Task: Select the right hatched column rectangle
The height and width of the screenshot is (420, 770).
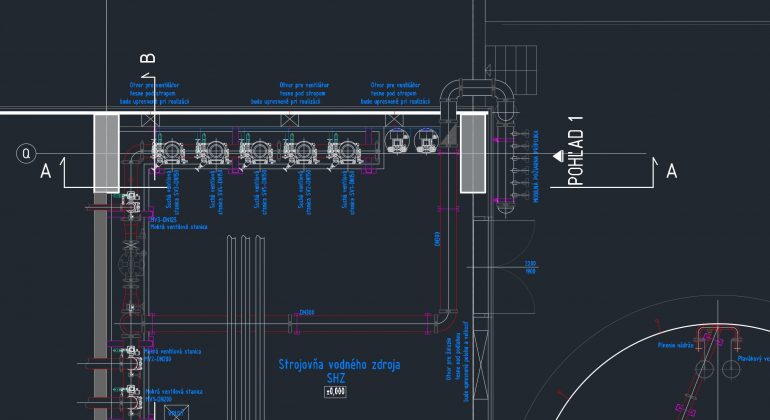Action: (x=473, y=152)
